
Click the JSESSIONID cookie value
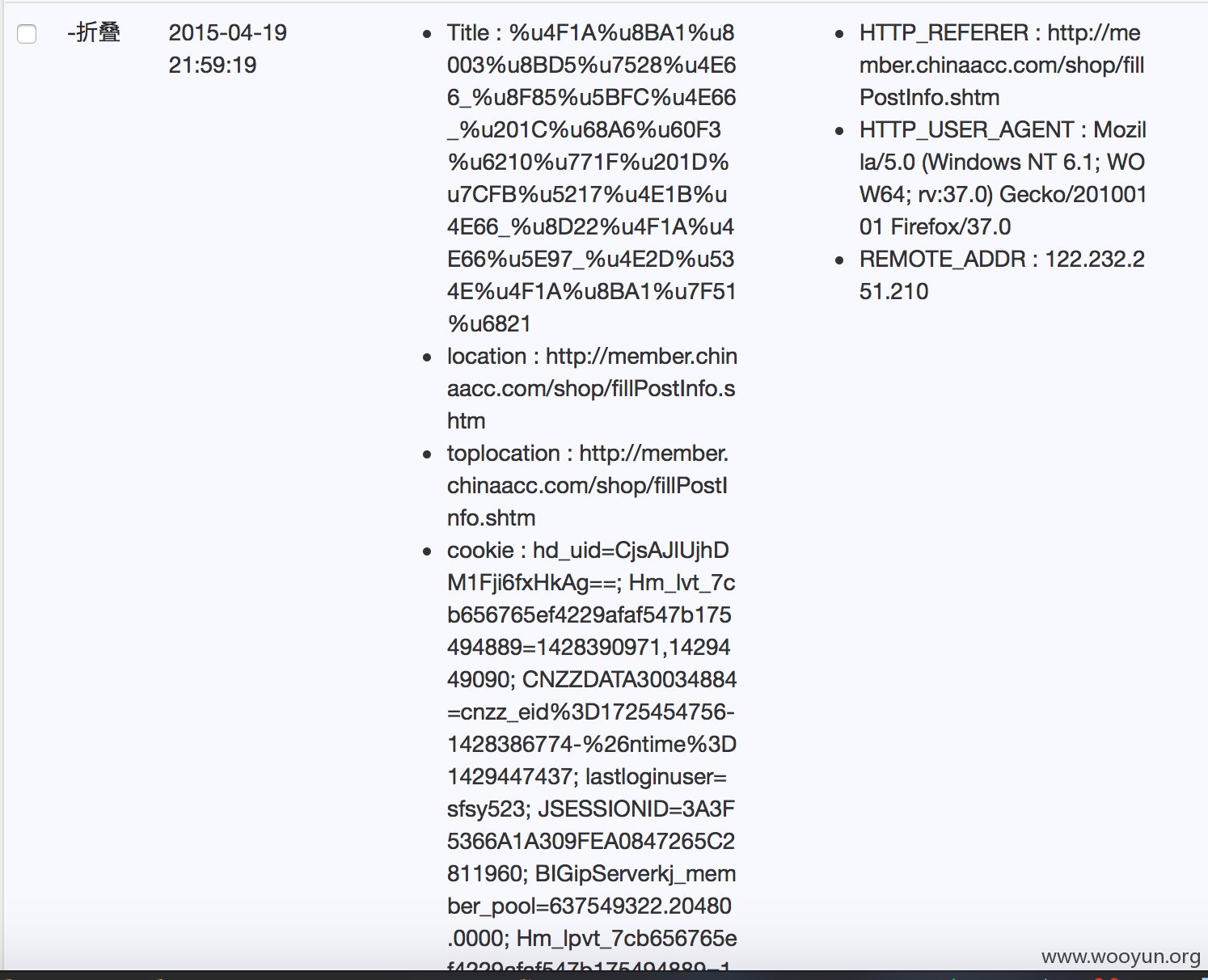click(x=591, y=841)
